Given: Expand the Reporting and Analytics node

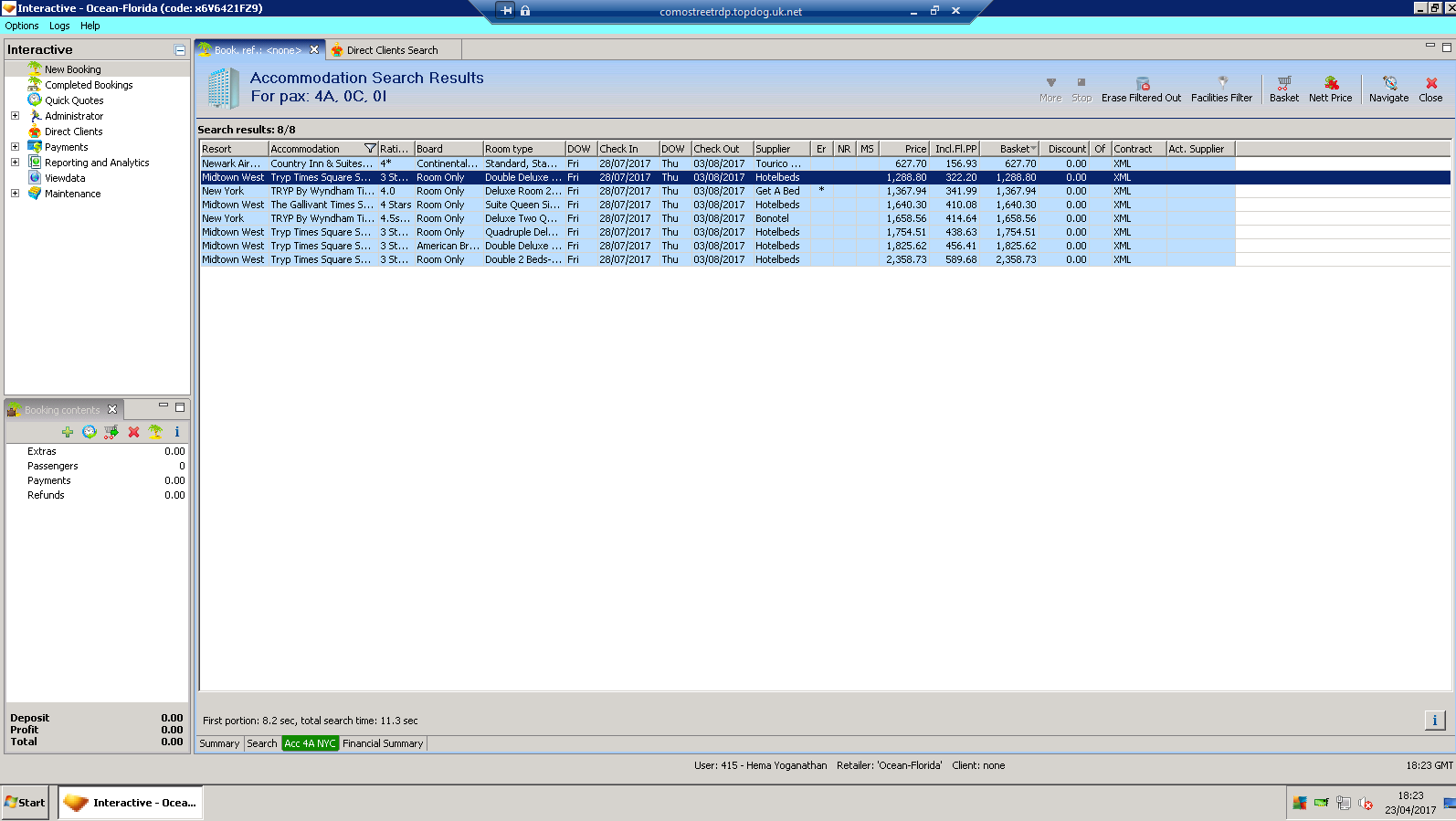Looking at the screenshot, I should click(x=15, y=163).
